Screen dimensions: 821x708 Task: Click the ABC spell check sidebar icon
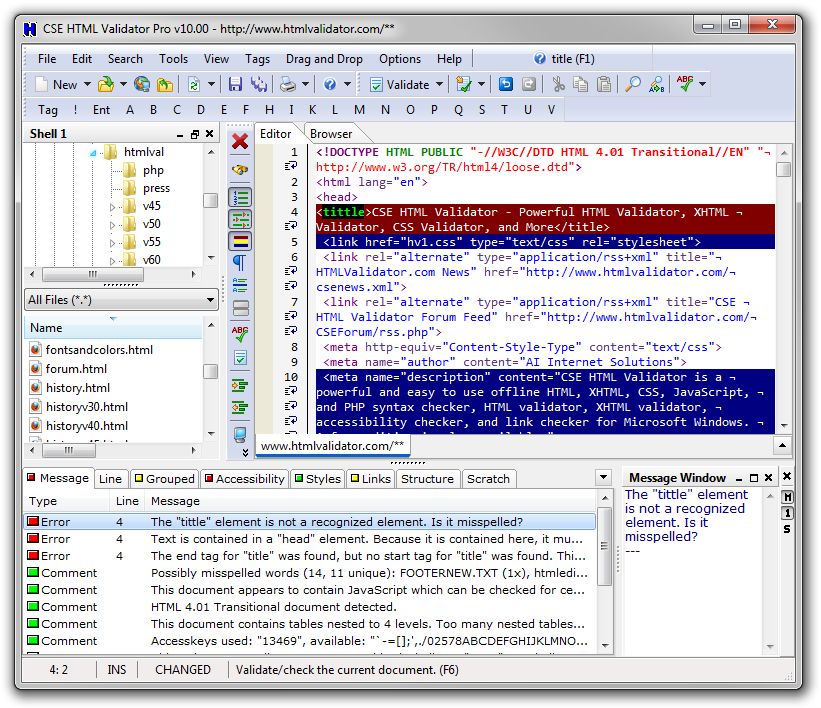coord(240,333)
